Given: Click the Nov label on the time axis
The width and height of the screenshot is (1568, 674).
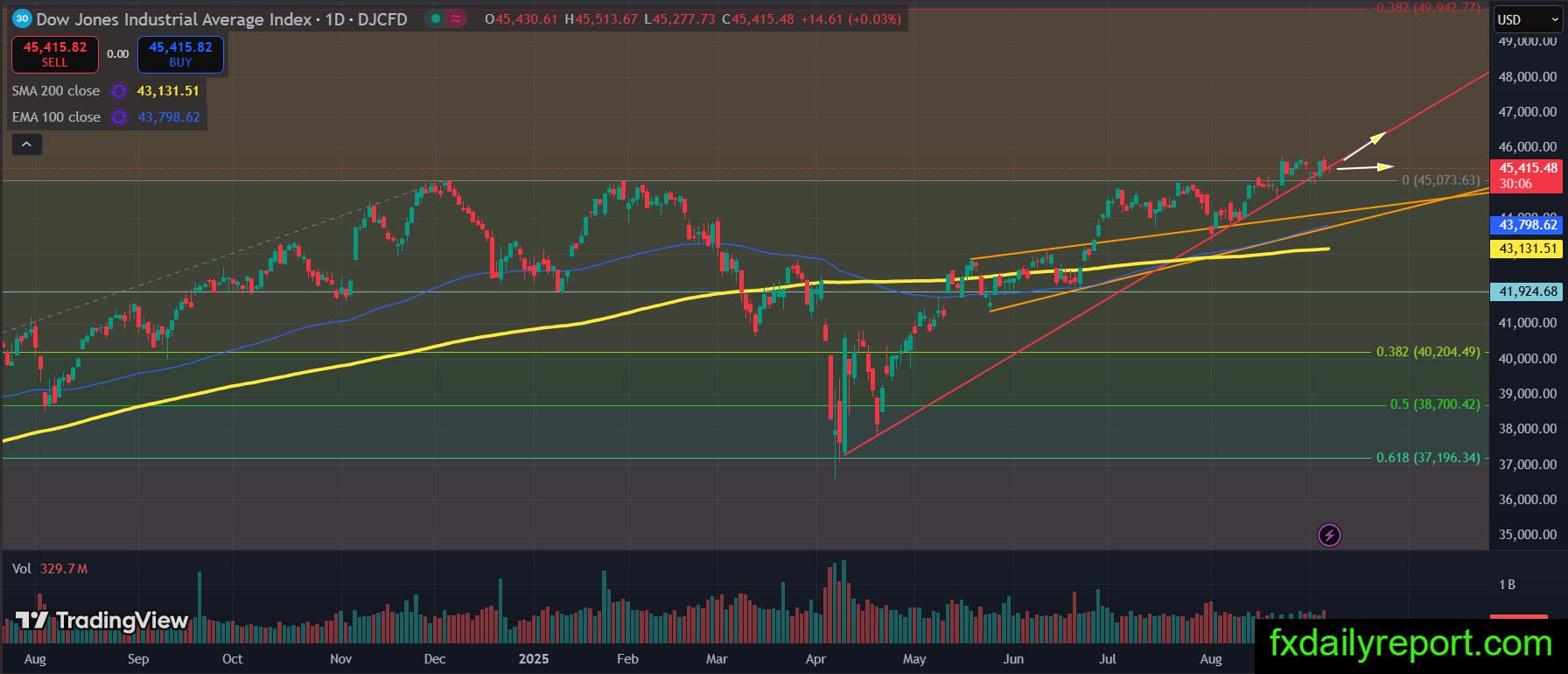Looking at the screenshot, I should click(340, 659).
